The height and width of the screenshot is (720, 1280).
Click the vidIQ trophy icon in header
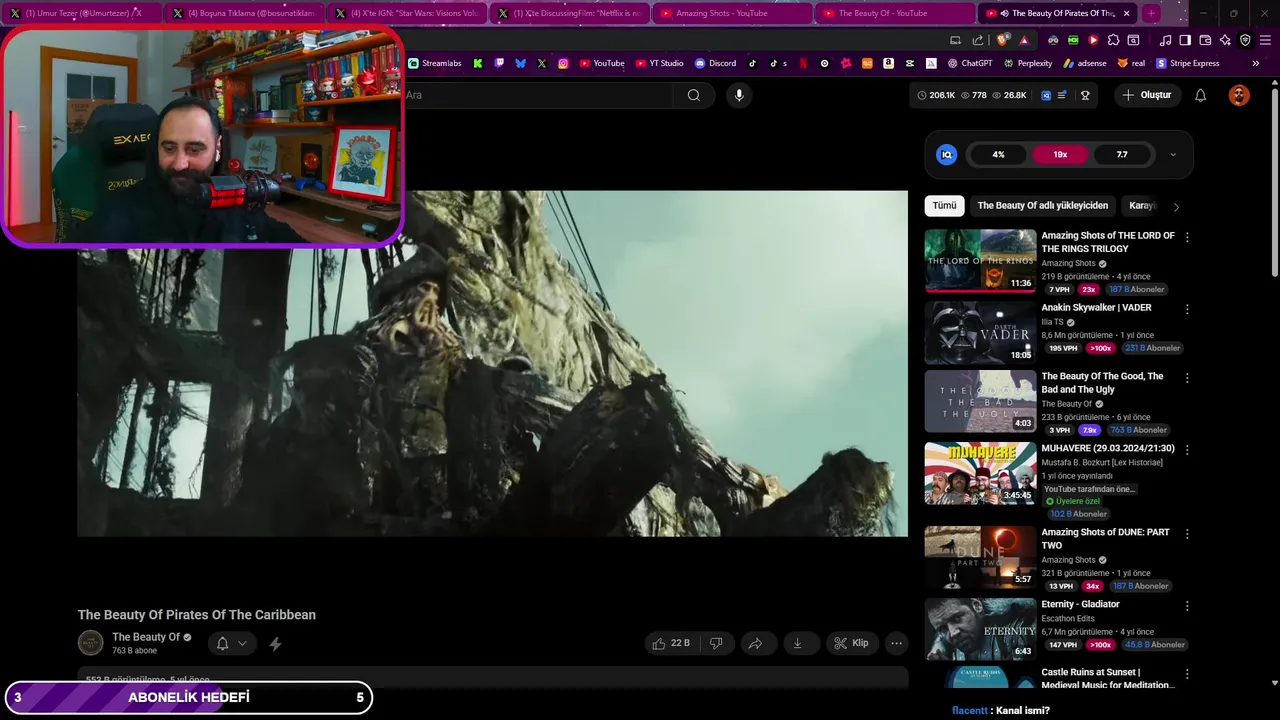[x=1085, y=95]
